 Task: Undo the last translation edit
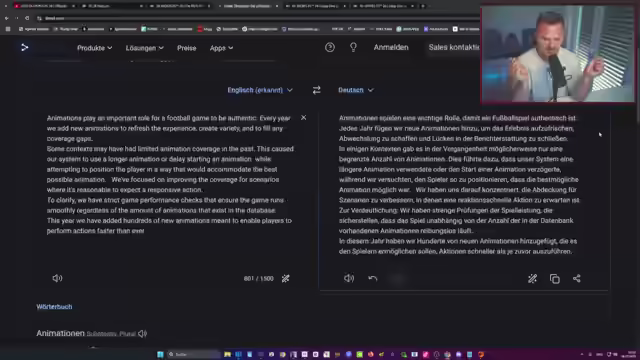pos(373,278)
